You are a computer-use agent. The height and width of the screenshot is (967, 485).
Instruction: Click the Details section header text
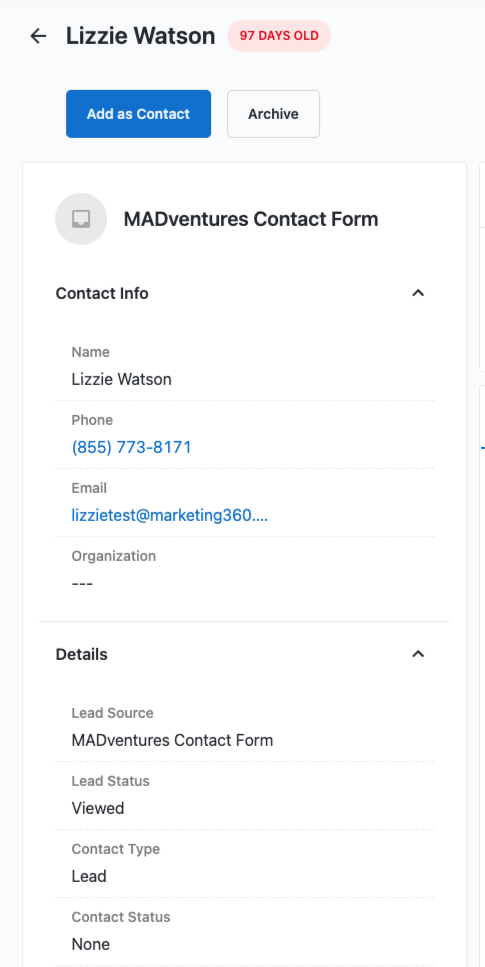point(81,654)
